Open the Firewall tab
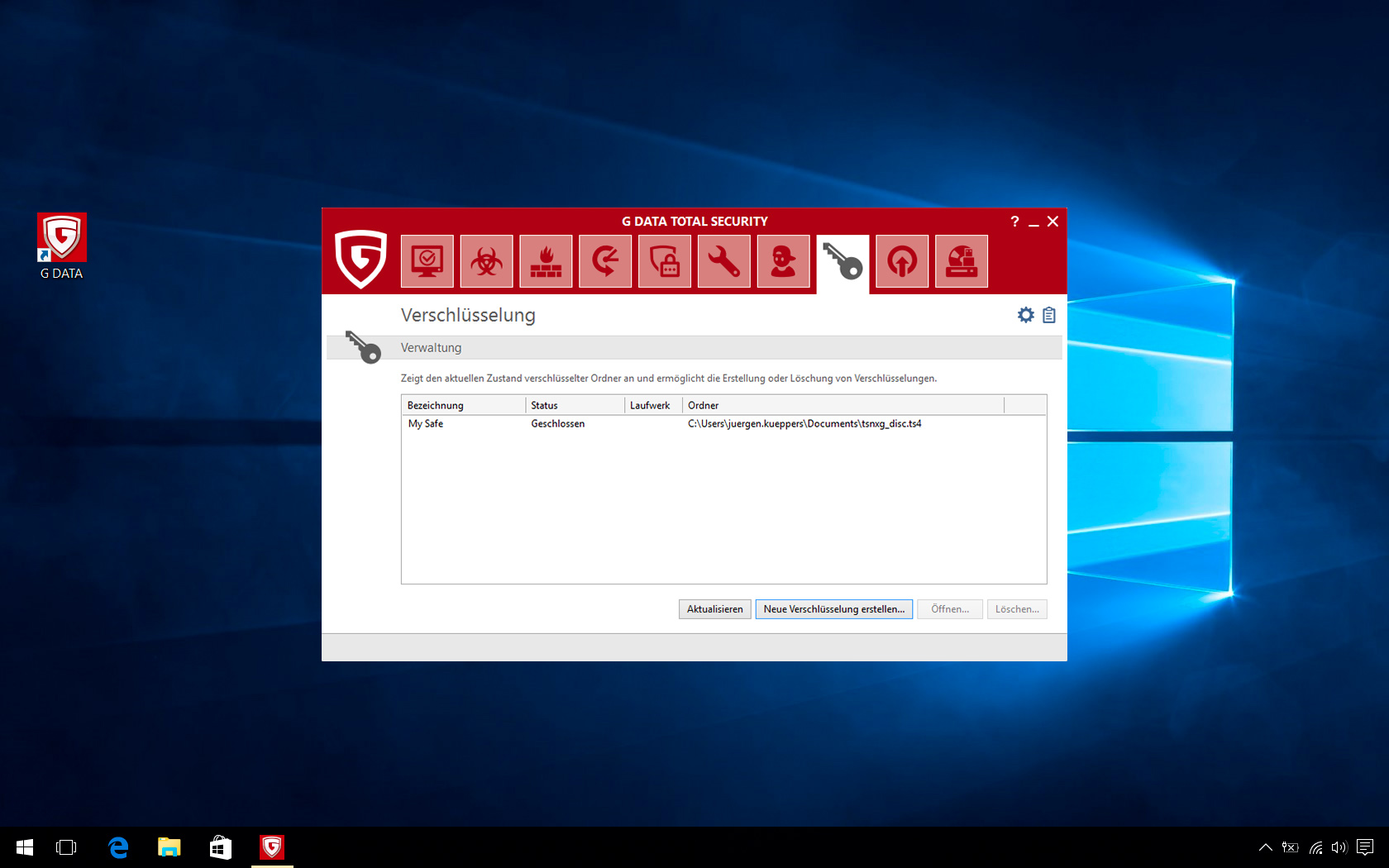Viewport: 1389px width, 868px height. pyautogui.click(x=546, y=261)
